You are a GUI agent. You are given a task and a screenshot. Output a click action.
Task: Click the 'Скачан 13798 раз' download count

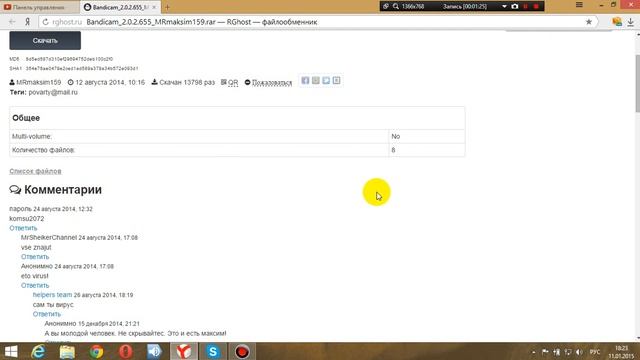click(187, 82)
